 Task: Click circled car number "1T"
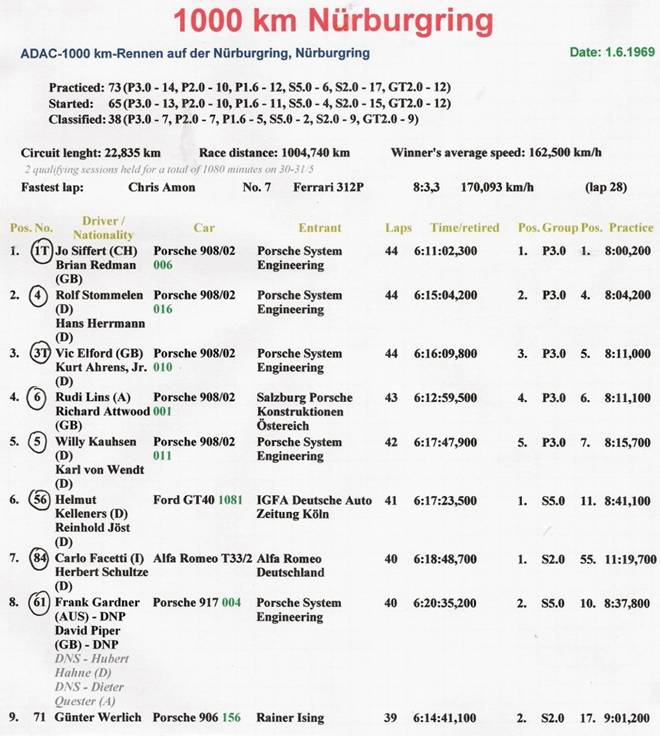tap(42, 251)
